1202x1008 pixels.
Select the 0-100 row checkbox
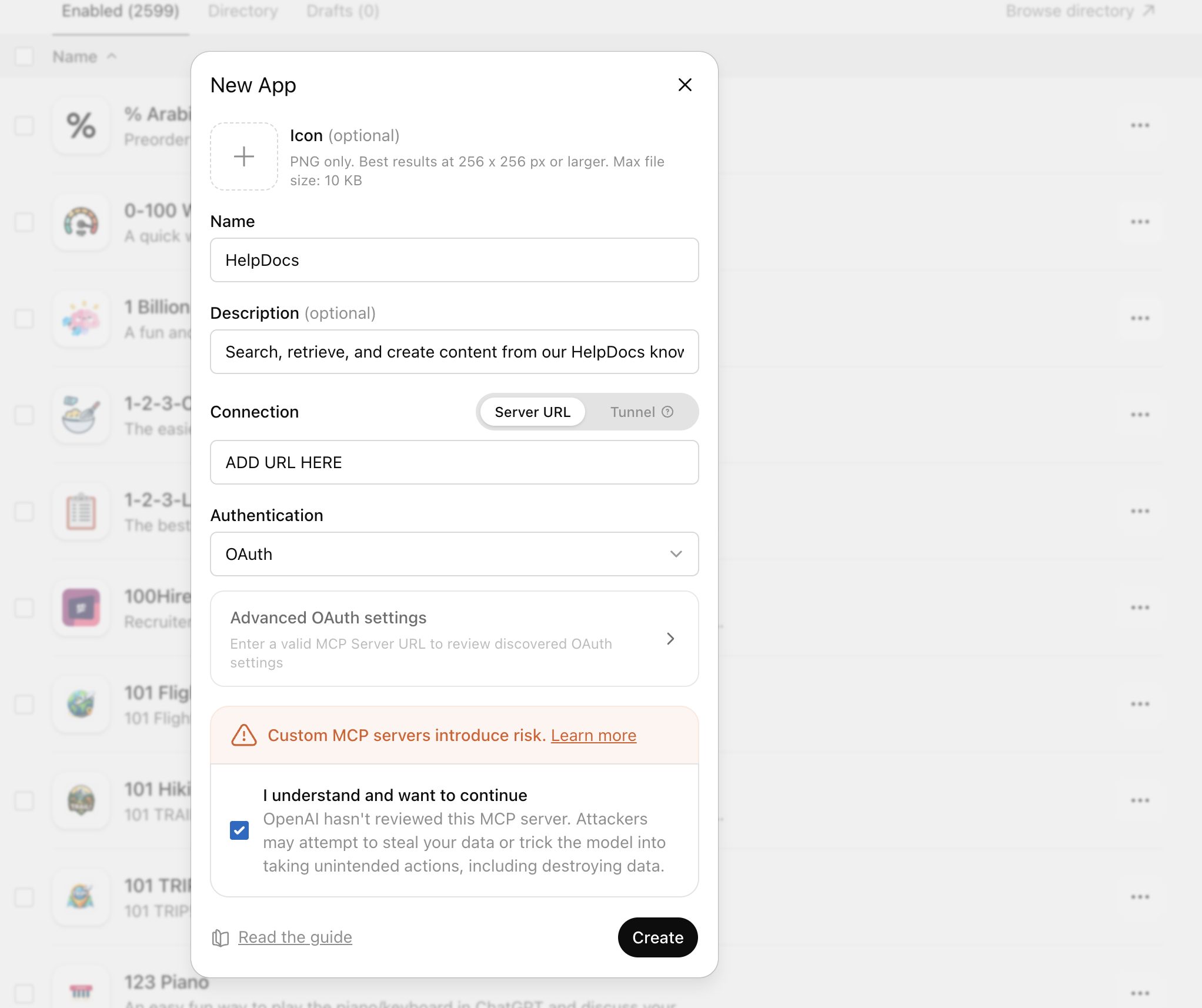click(x=24, y=222)
